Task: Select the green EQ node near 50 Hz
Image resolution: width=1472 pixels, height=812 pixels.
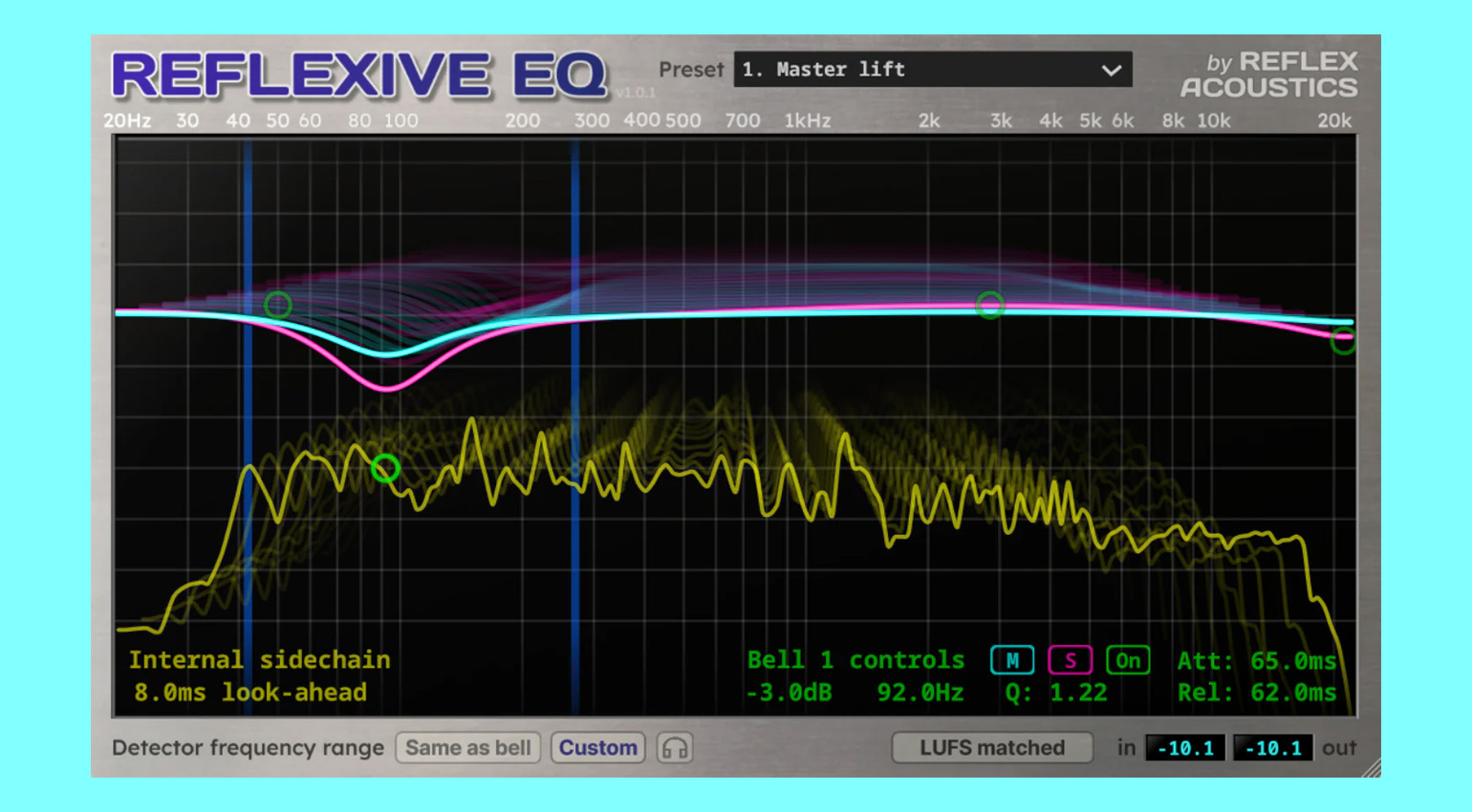Action: pyautogui.click(x=278, y=305)
